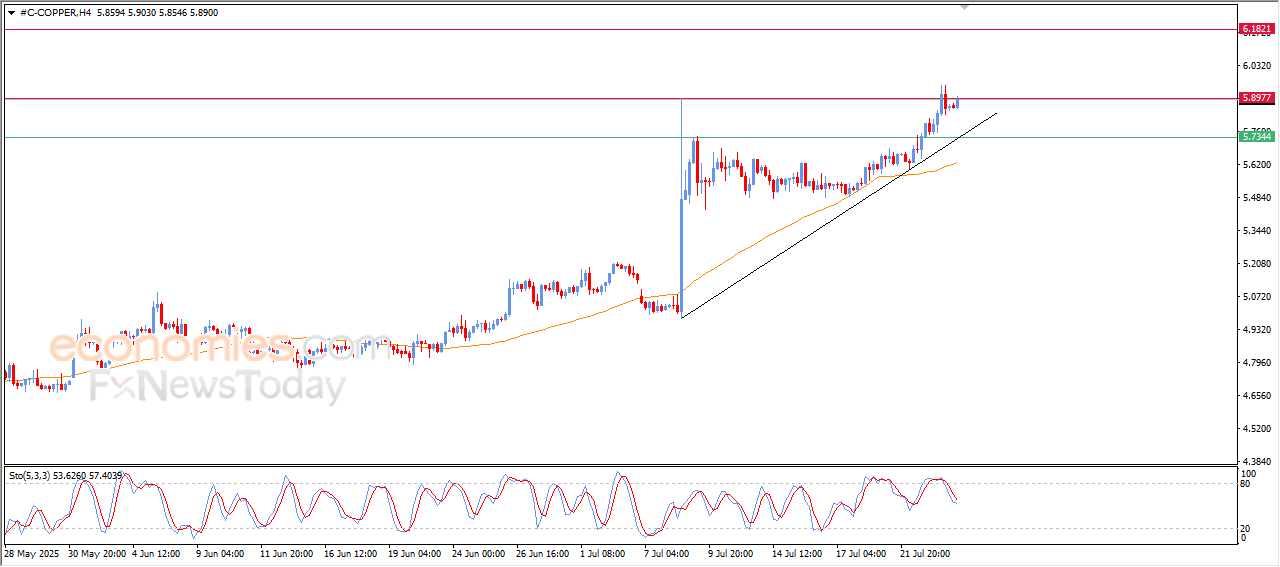Click the gray chart shift triangle marker at top
This screenshot has height=567, width=1280.
964,6
